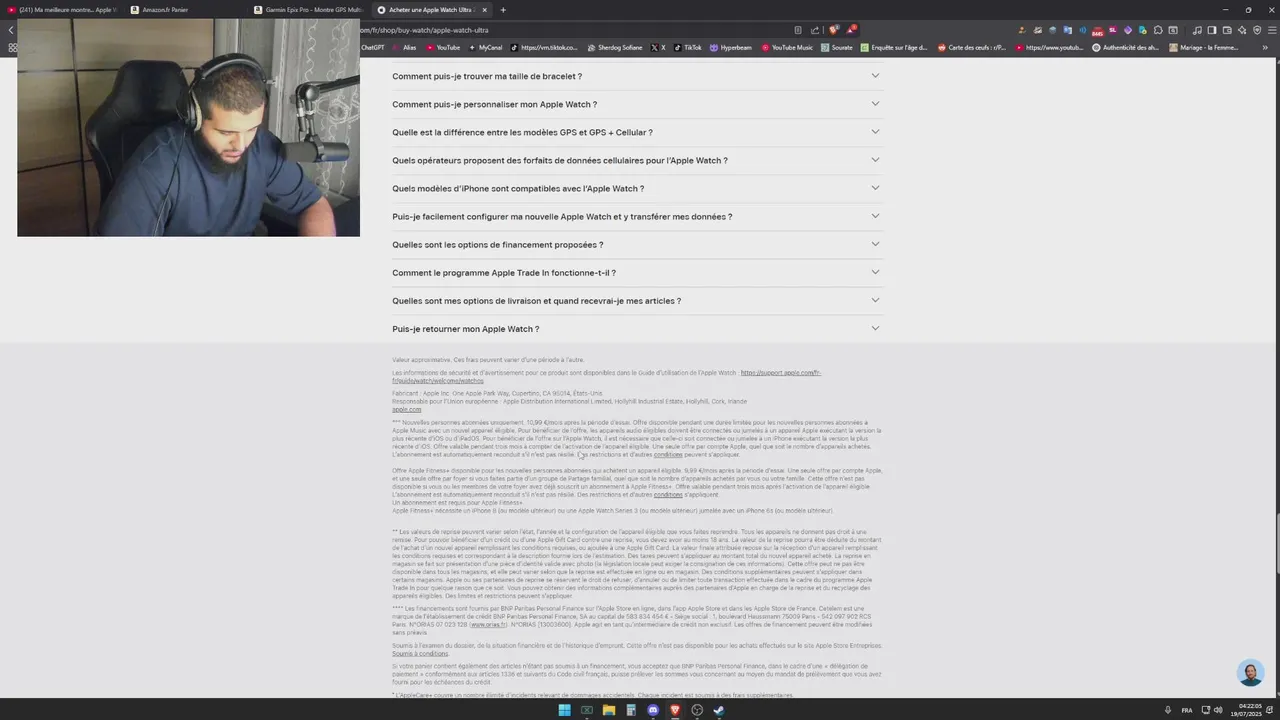Viewport: 1280px width, 720px height.
Task: Click the page vertical scrollbar thumb
Action: coord(1276,543)
